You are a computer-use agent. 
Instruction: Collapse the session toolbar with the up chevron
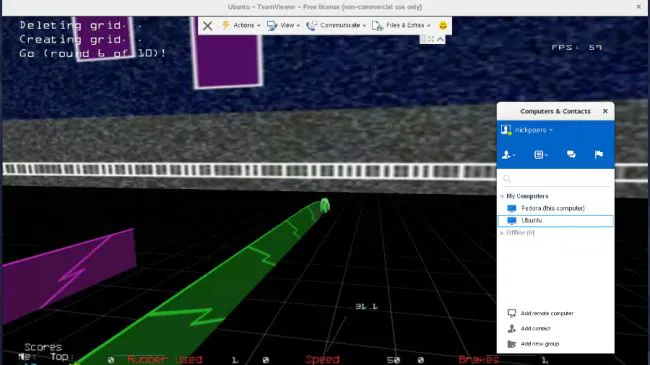pos(440,39)
